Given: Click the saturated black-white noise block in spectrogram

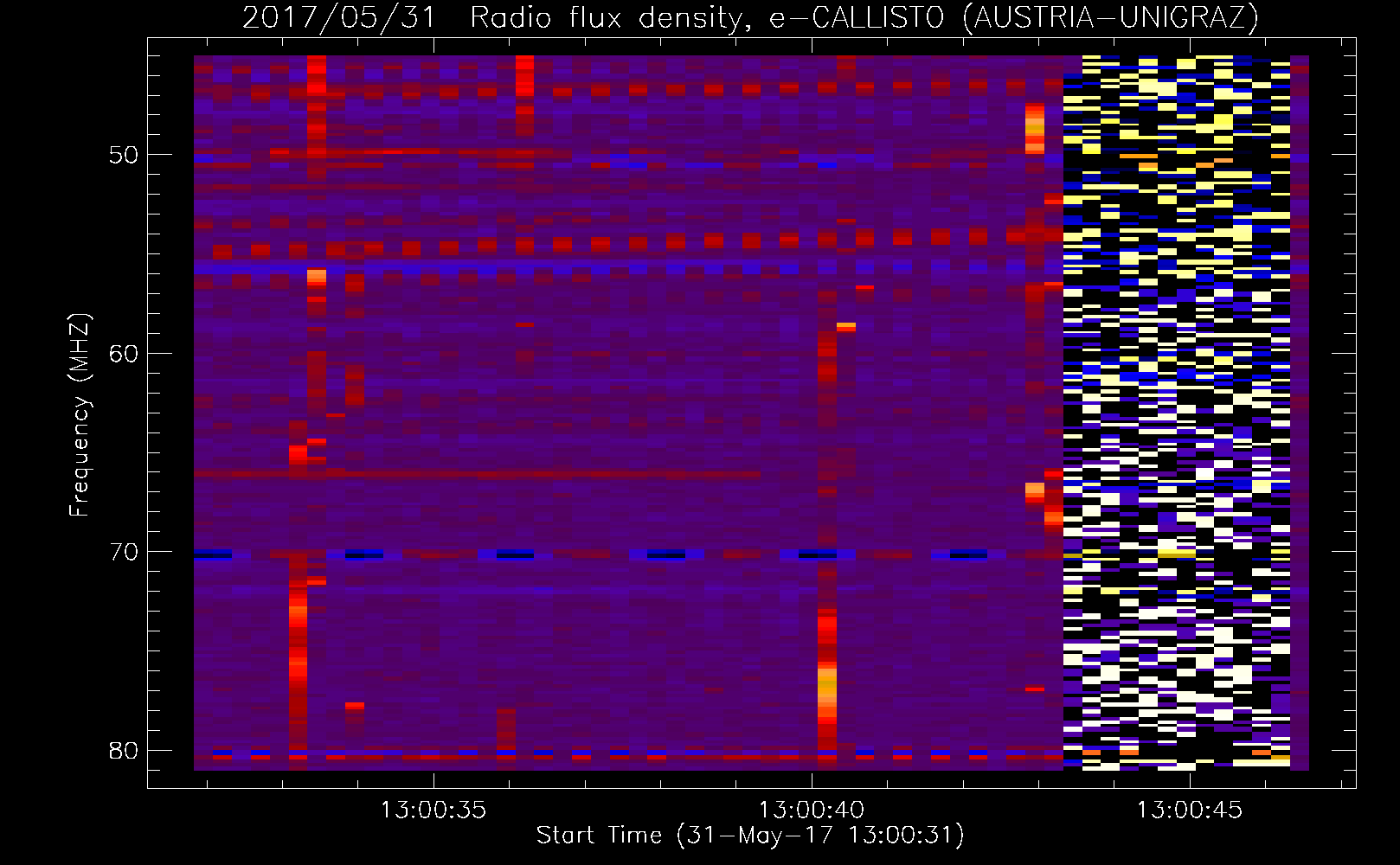Looking at the screenshot, I should tap(1177, 413).
